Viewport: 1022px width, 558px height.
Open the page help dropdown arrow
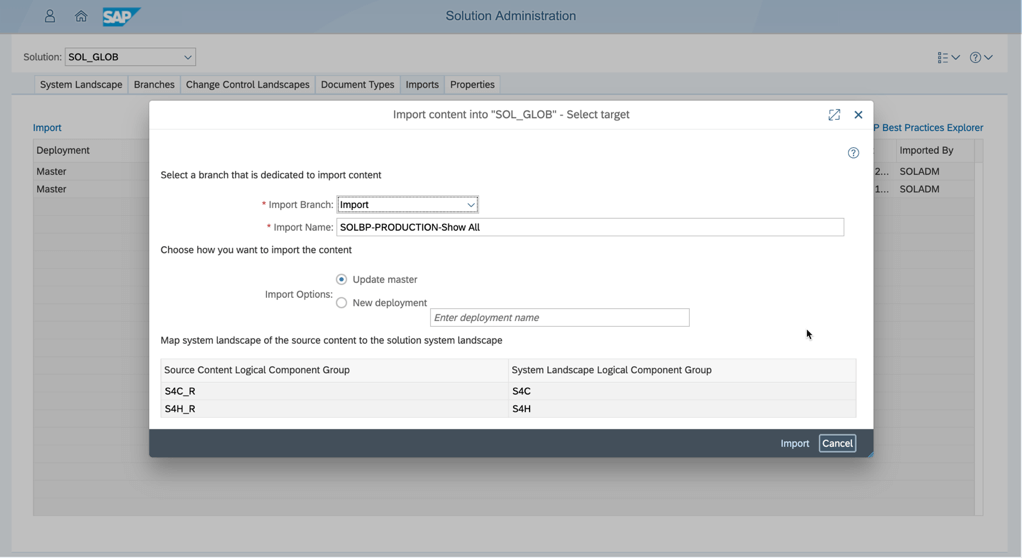click(988, 57)
